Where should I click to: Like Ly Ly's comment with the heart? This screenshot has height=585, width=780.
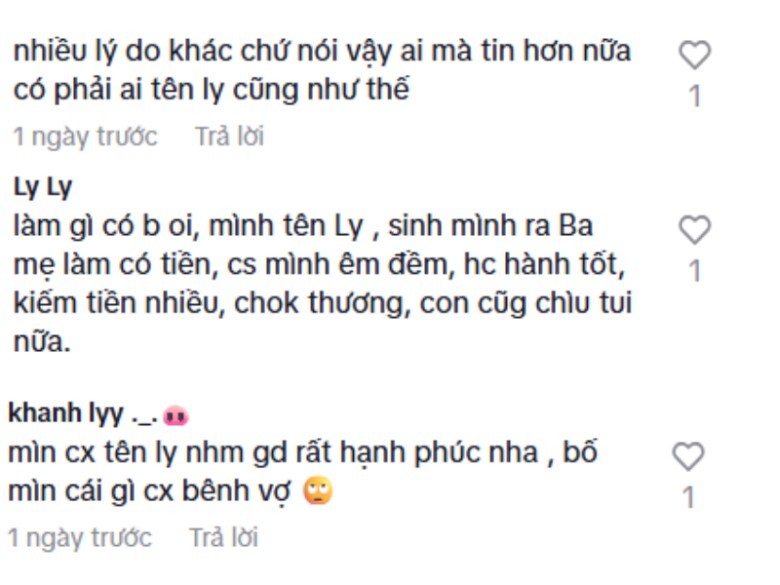[694, 230]
